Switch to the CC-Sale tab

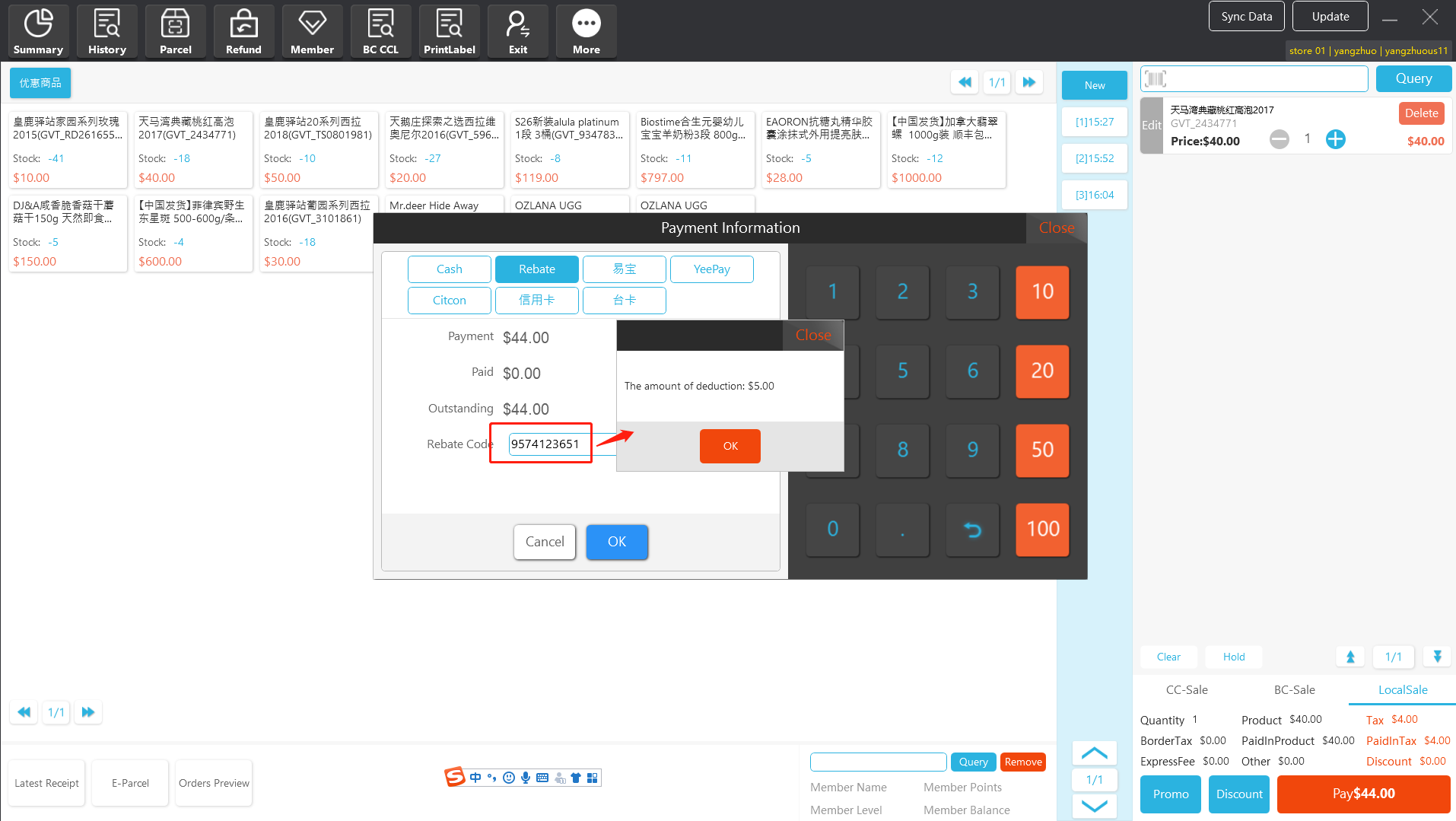[x=1187, y=690]
